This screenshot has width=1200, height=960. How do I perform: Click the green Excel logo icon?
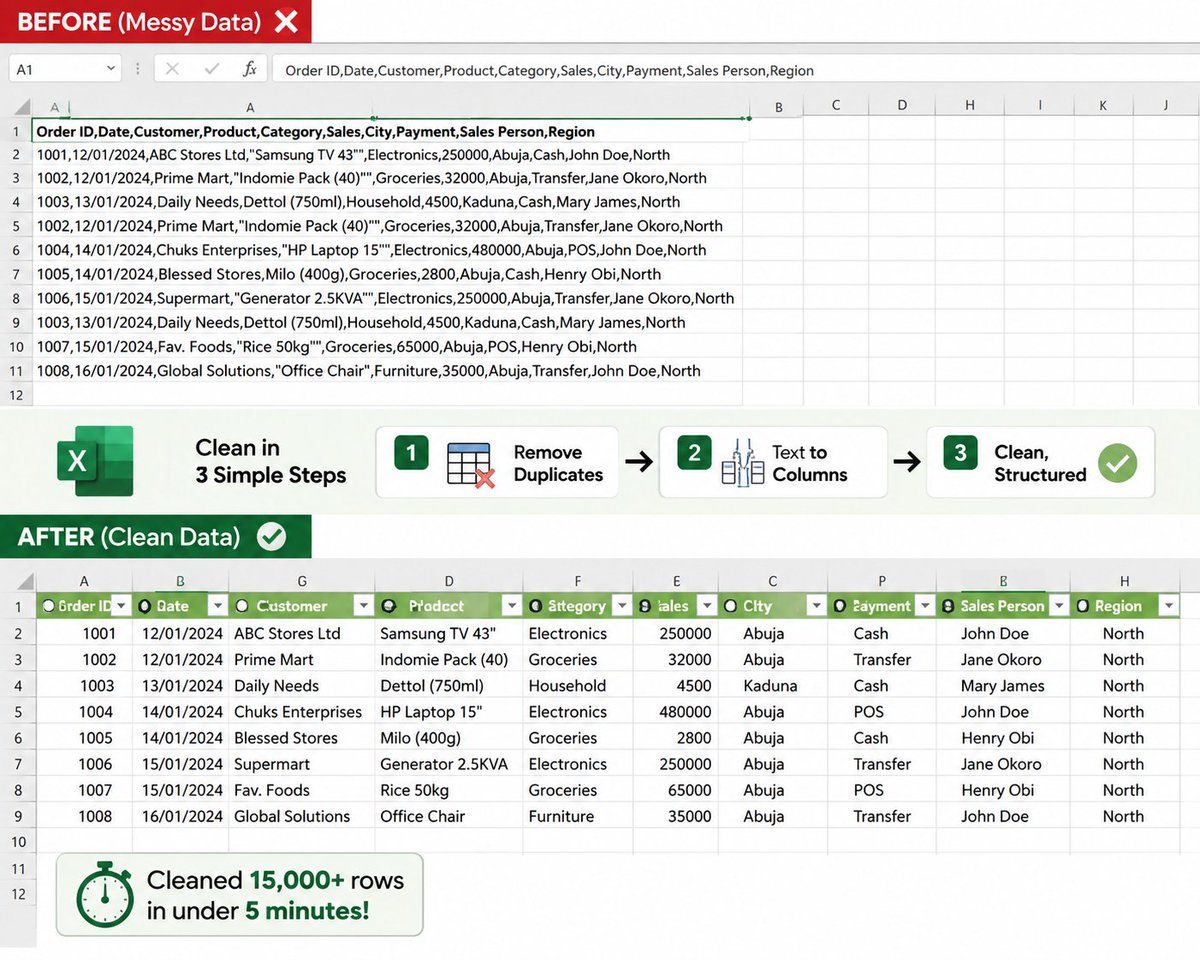click(95, 461)
